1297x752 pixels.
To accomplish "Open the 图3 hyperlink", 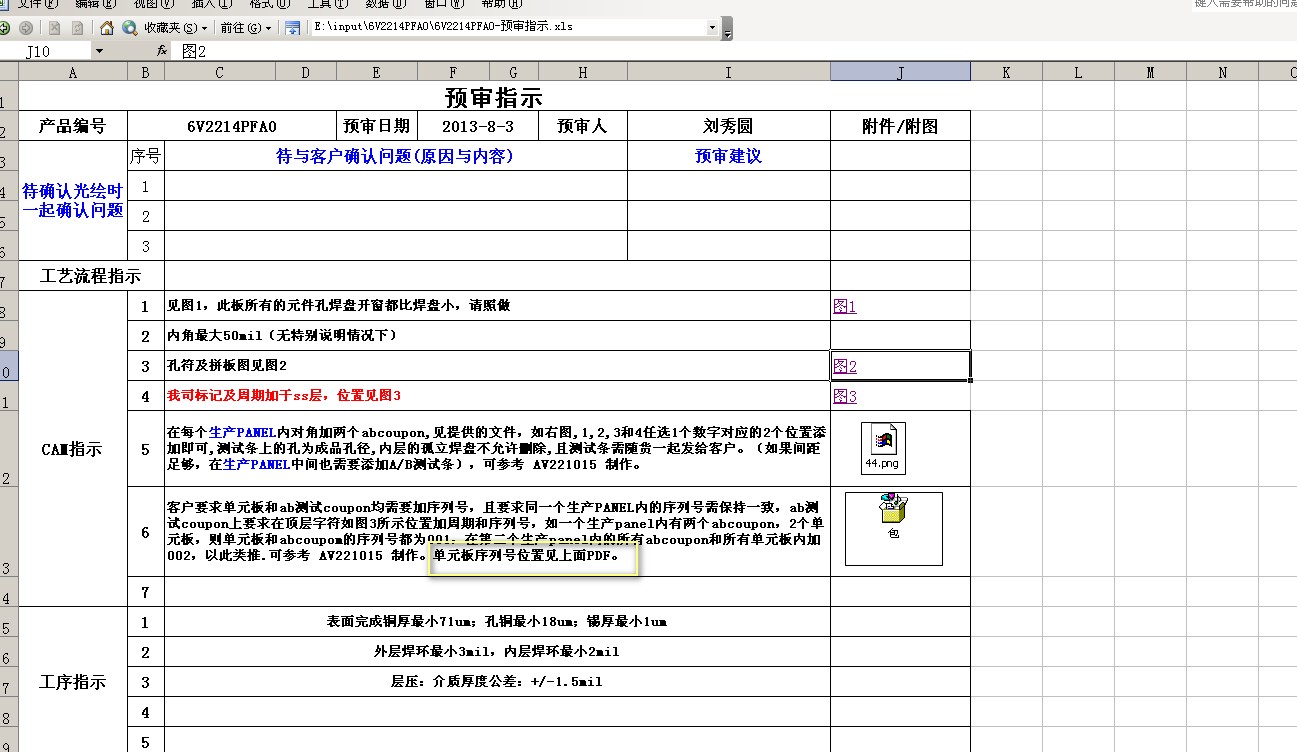I will point(845,396).
